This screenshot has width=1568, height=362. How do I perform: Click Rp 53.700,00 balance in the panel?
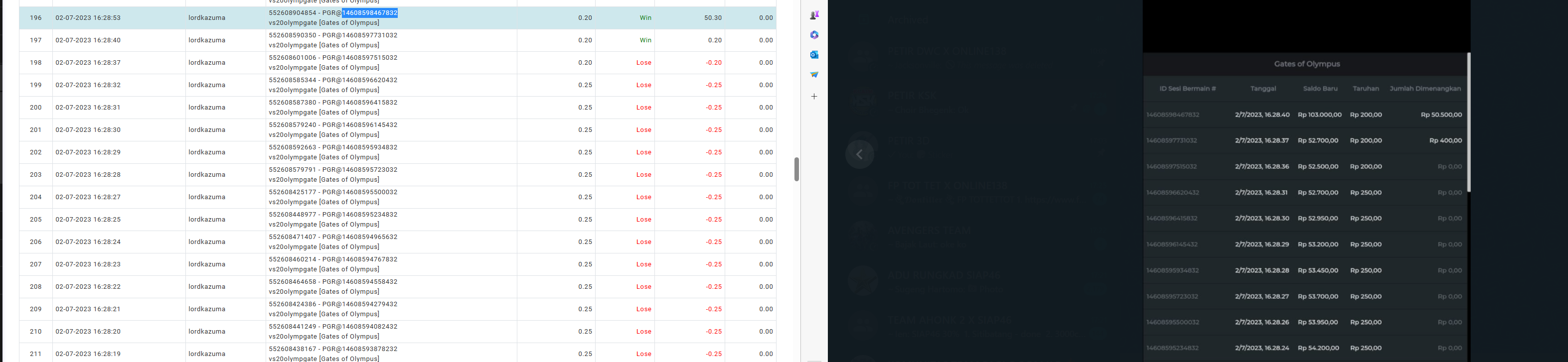pos(1318,297)
